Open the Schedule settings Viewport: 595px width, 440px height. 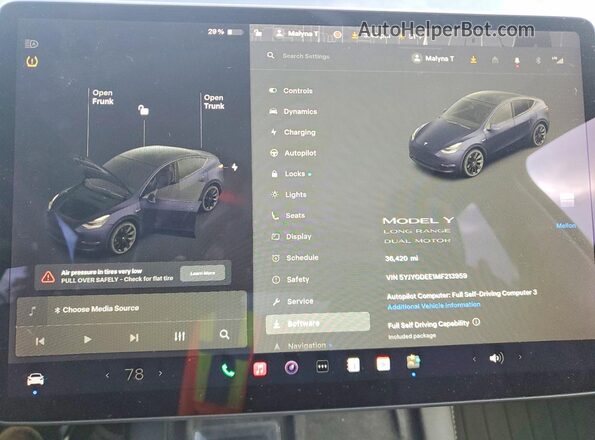pyautogui.click(x=295, y=258)
